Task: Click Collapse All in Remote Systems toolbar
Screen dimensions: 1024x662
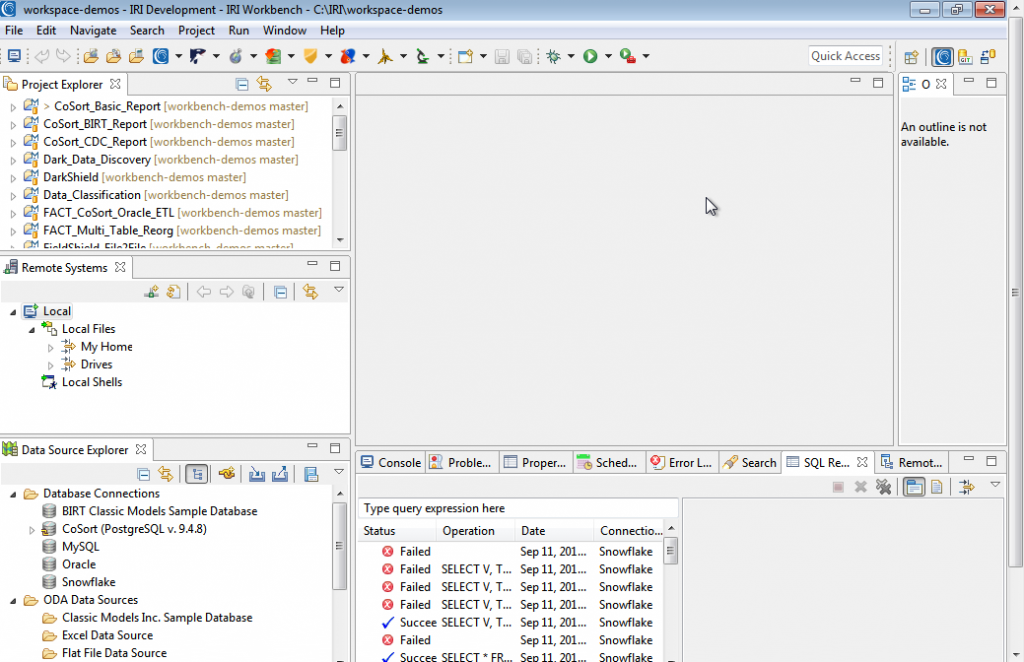Action: click(x=280, y=292)
